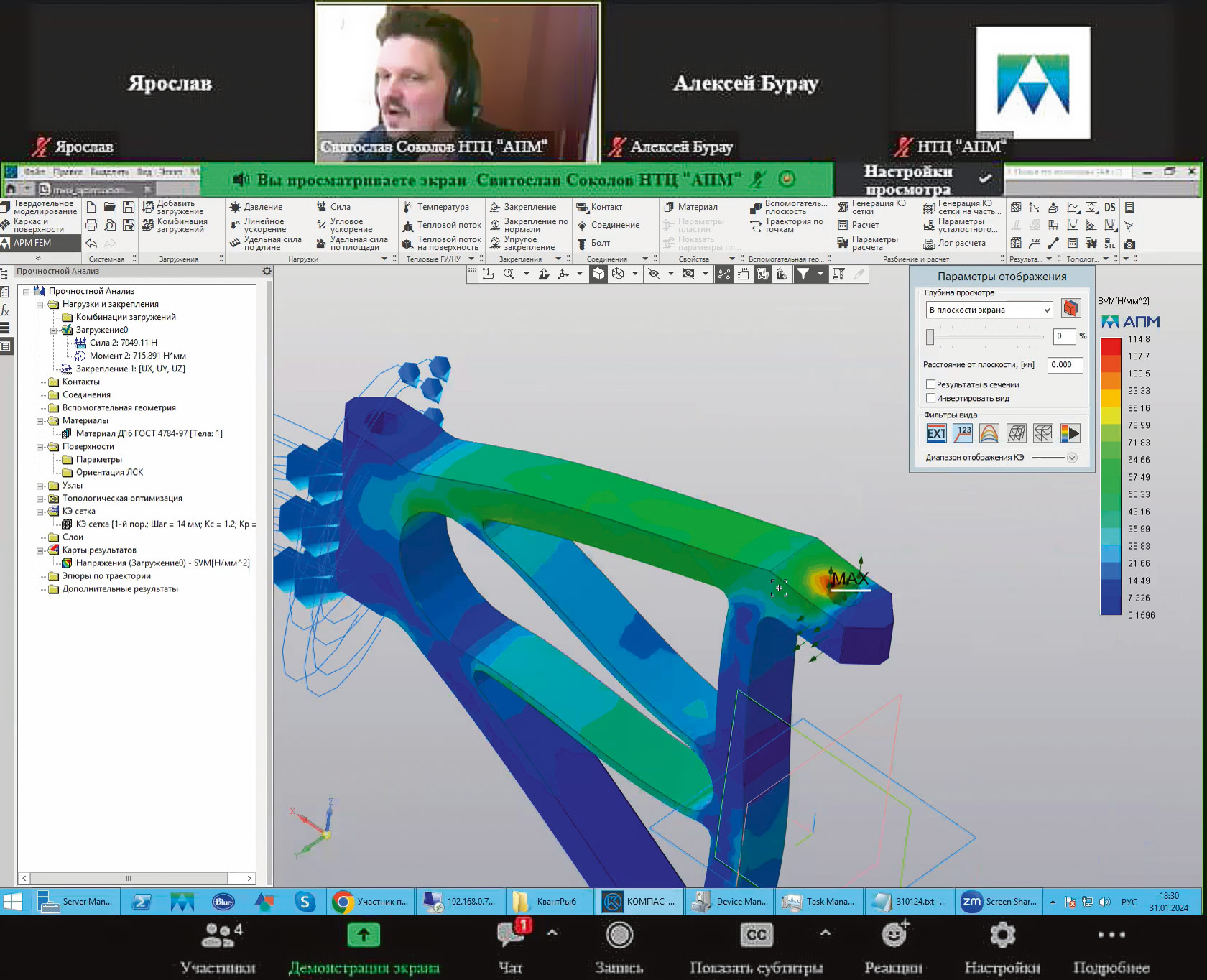Viewport: 1207px width, 980px height.
Task: Expand the Узлы tree node
Action: point(40,486)
